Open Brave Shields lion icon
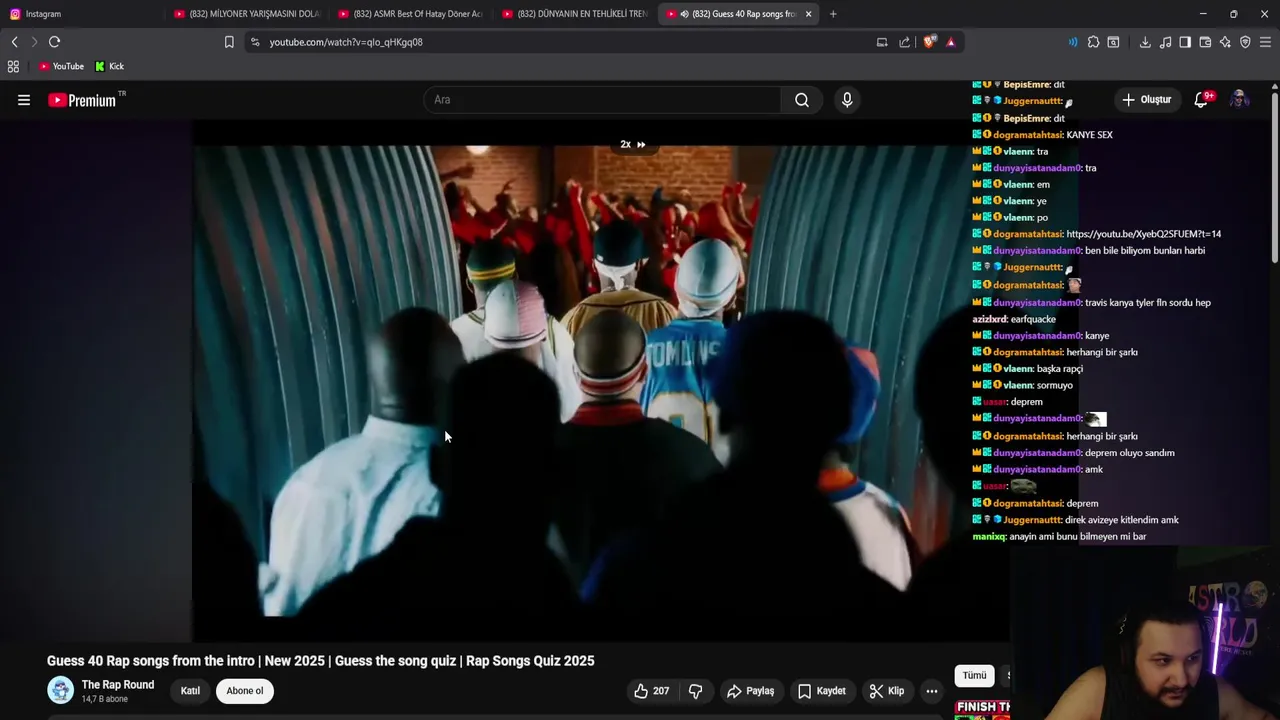The width and height of the screenshot is (1280, 720). click(x=930, y=42)
